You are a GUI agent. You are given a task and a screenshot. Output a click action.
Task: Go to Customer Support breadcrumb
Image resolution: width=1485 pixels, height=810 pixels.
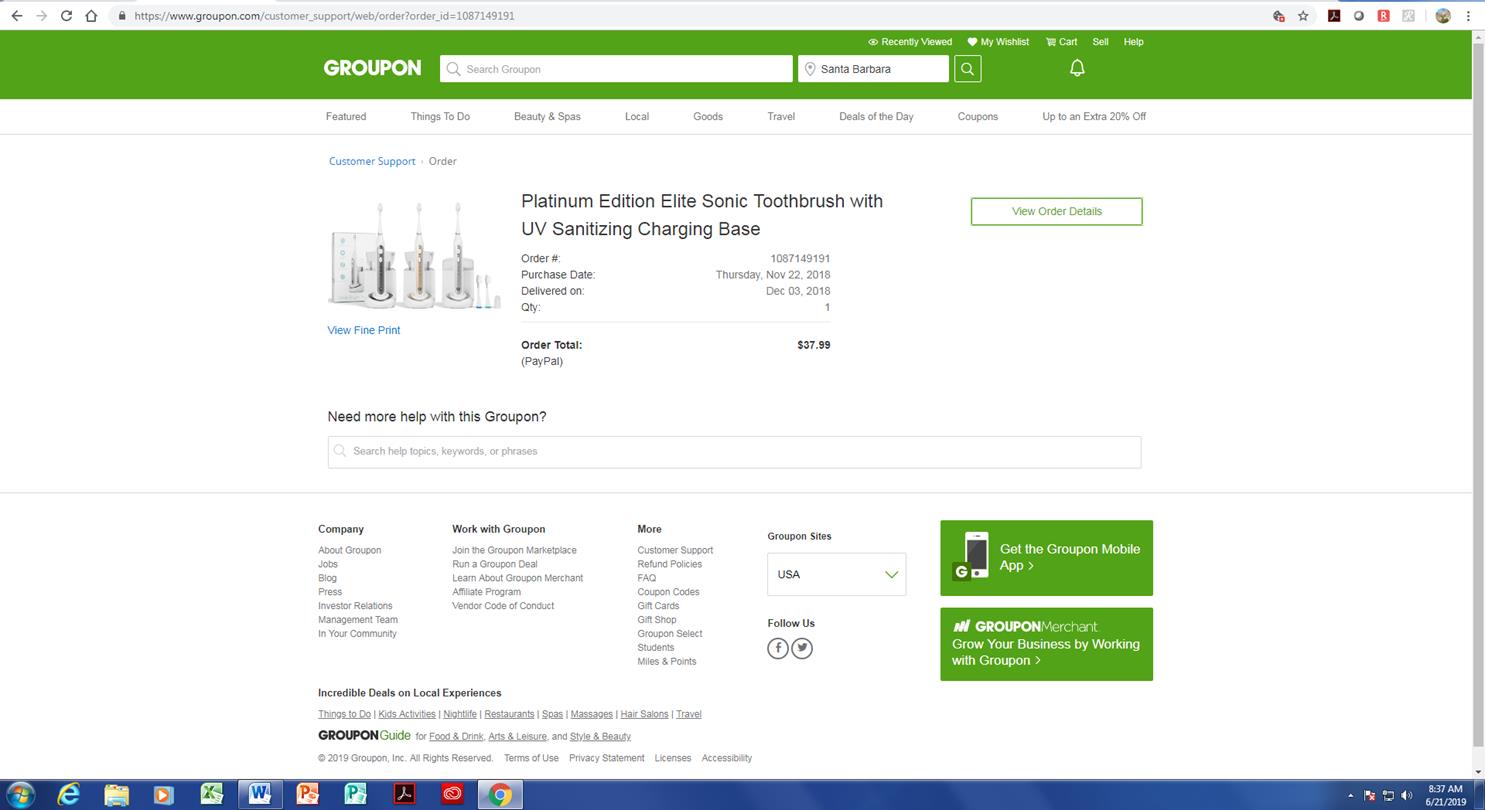click(x=372, y=161)
